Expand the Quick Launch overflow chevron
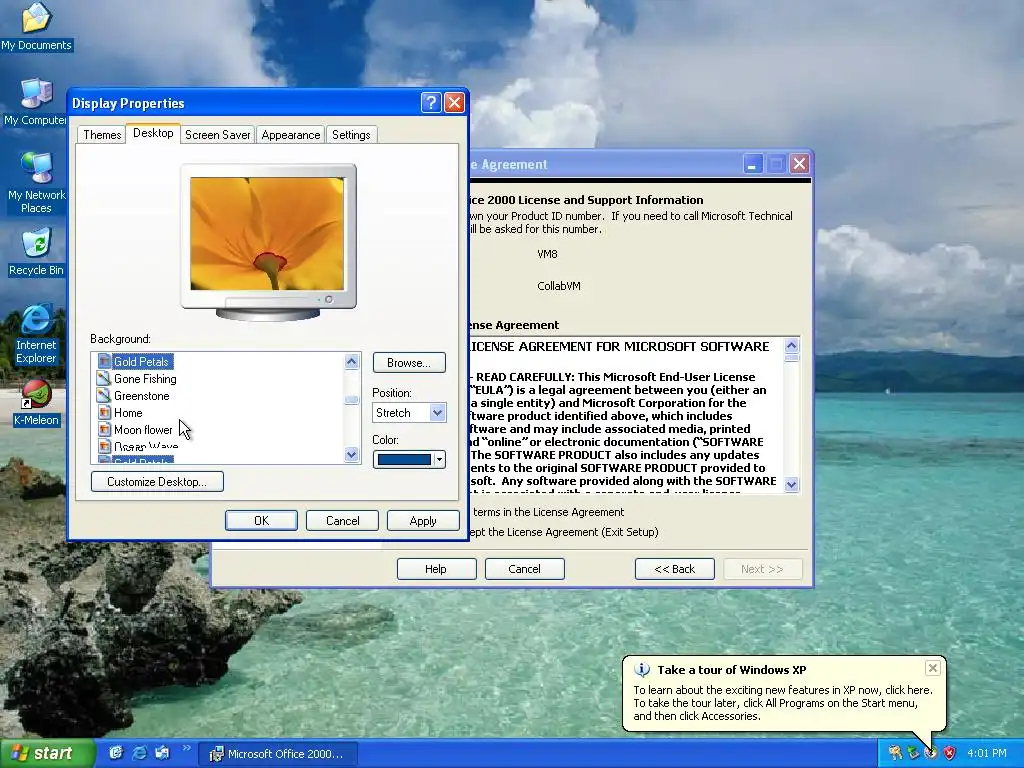Viewport: 1024px width, 768px height. click(x=186, y=748)
